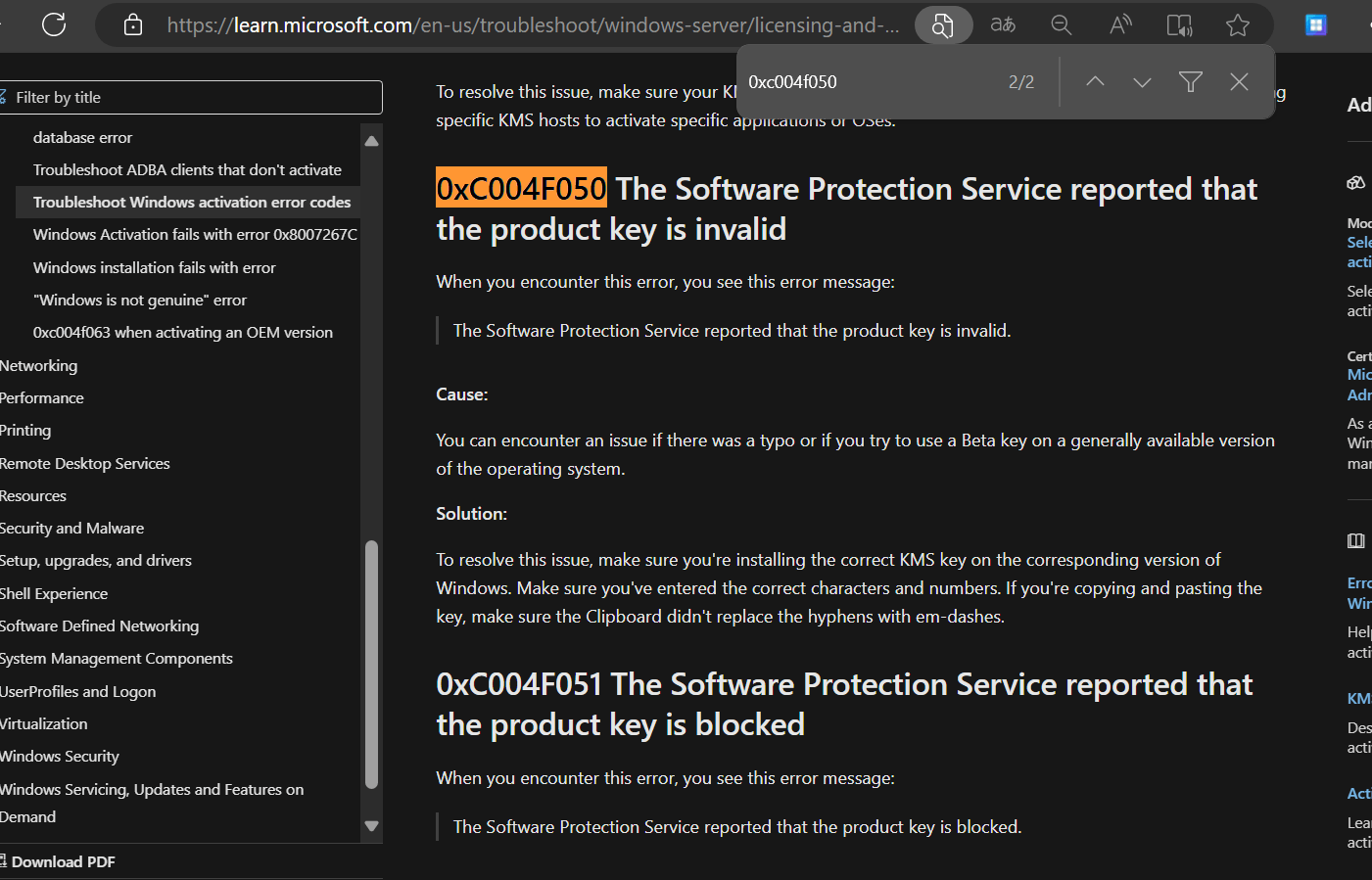Image resolution: width=1372 pixels, height=880 pixels.
Task: Go to next find result
Action: point(1142,82)
